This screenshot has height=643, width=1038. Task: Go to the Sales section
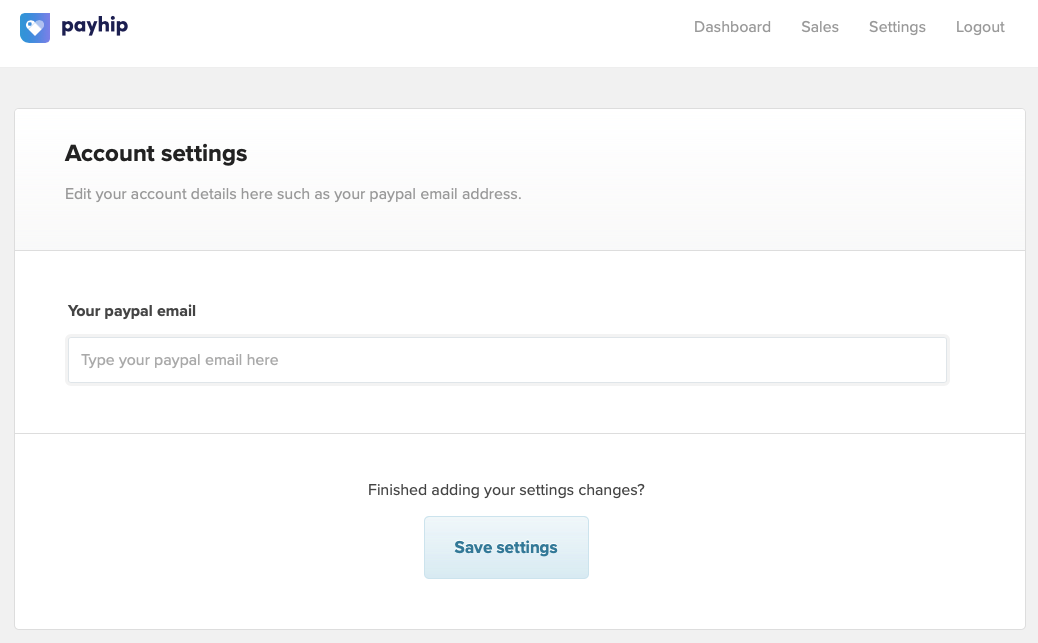point(820,27)
